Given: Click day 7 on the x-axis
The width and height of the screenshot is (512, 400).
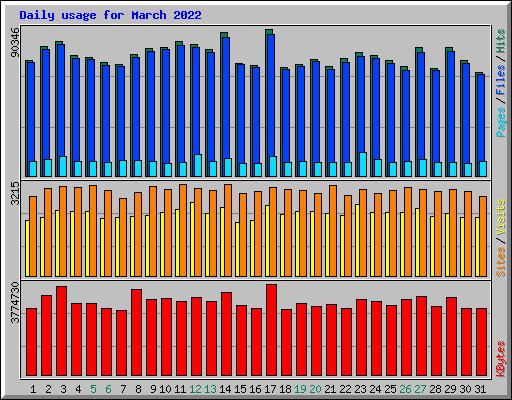Looking at the screenshot, I should click(123, 389).
